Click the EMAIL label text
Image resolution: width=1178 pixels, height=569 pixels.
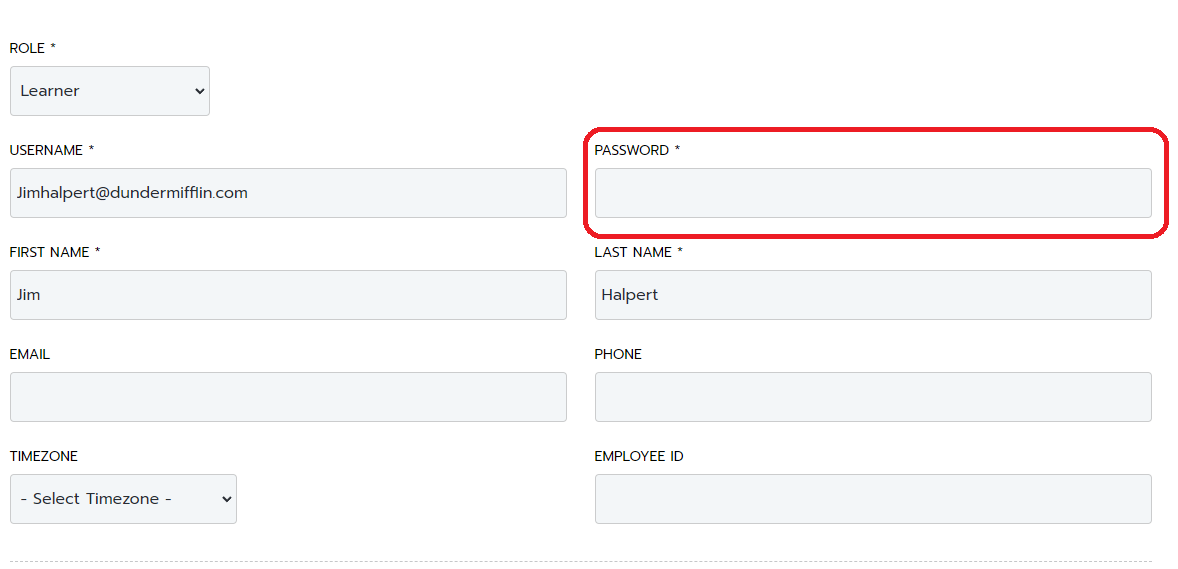[x=29, y=355]
